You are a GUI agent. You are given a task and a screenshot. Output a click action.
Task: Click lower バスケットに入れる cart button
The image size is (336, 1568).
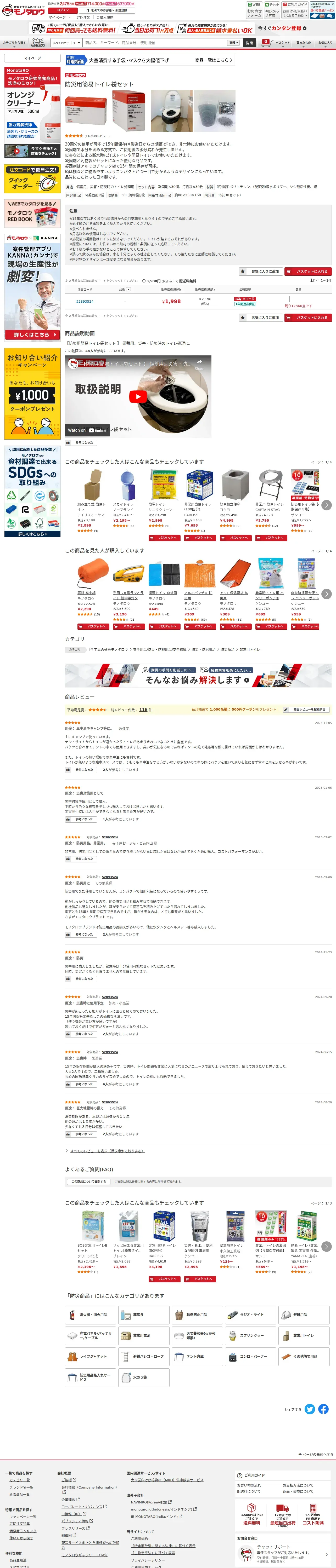point(308,318)
